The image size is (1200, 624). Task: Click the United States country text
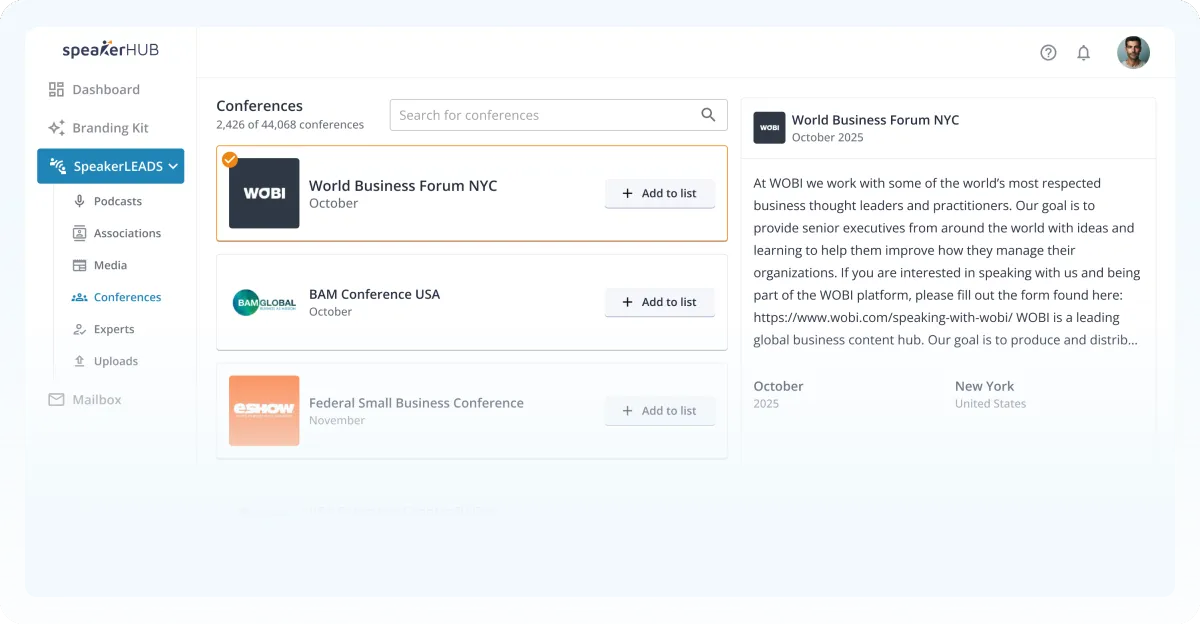click(x=990, y=404)
